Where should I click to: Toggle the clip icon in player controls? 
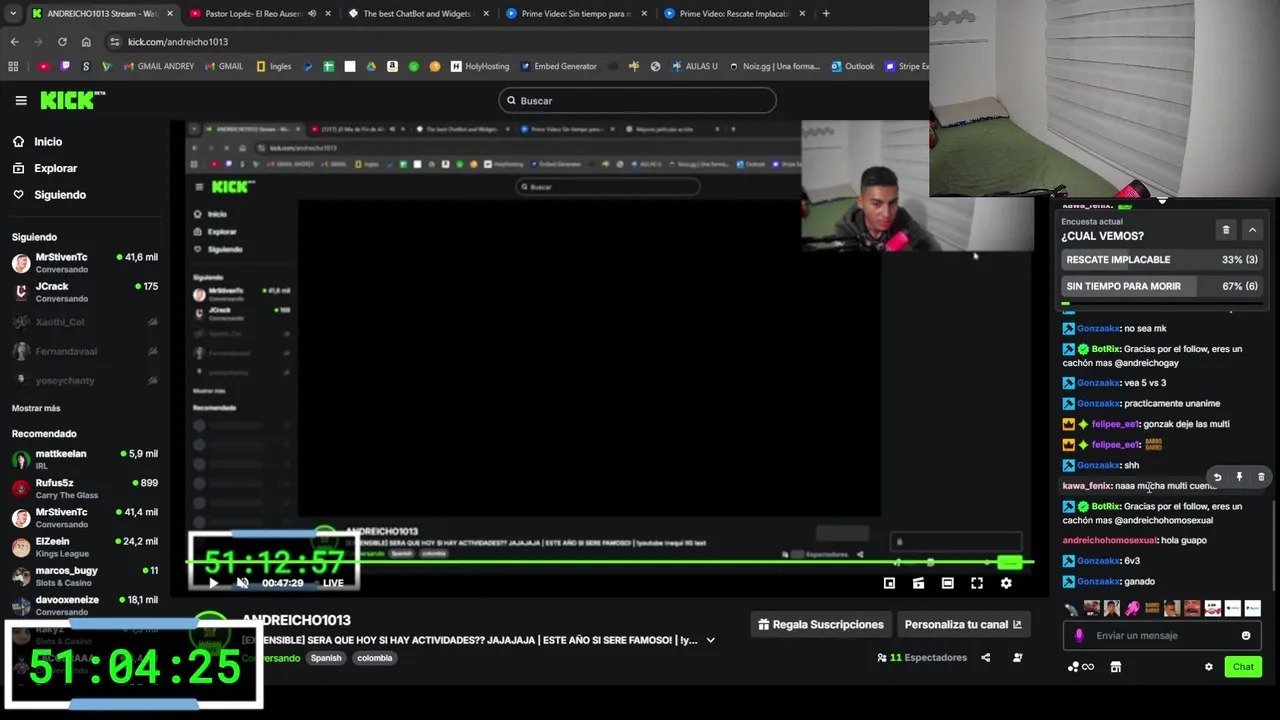click(x=918, y=583)
